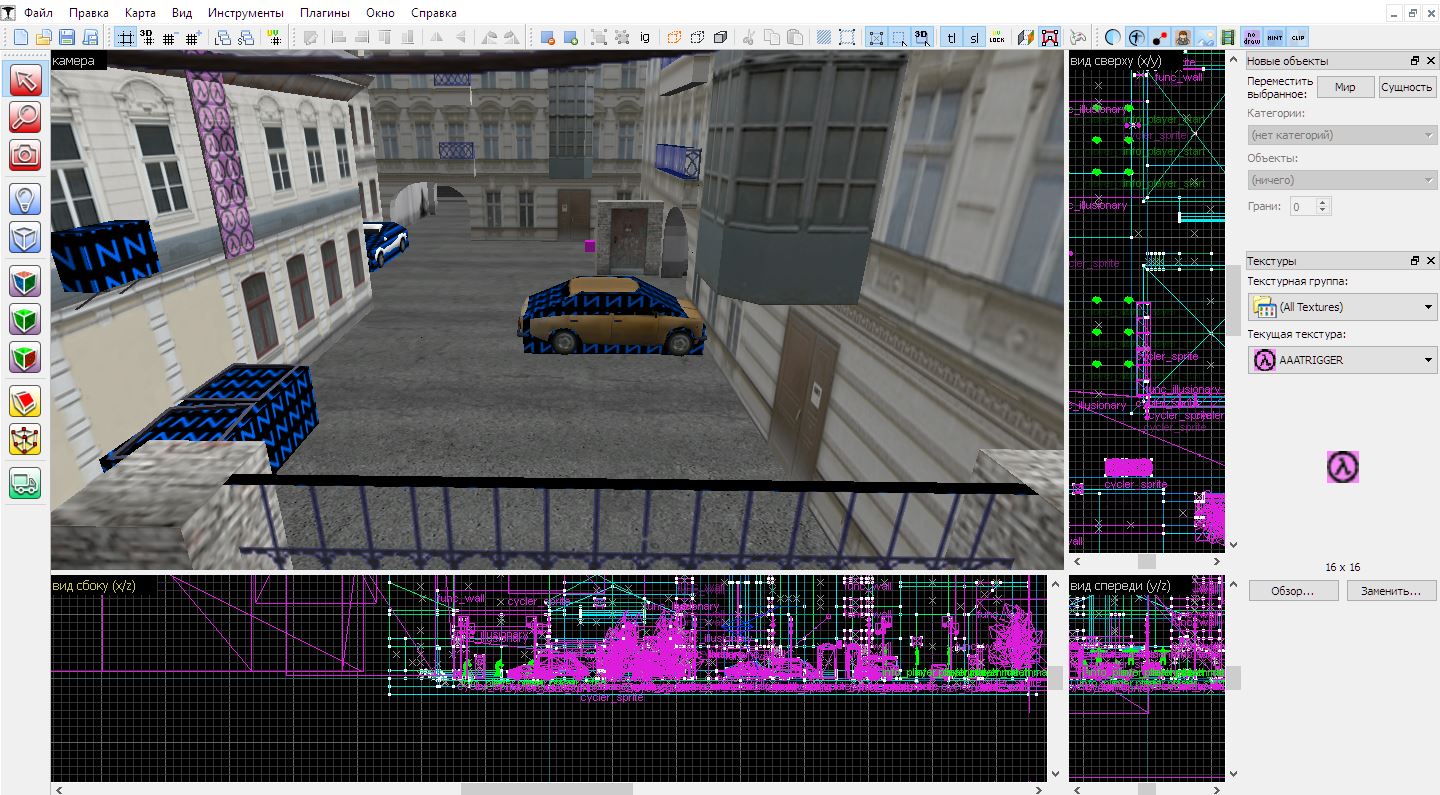Image resolution: width=1440 pixels, height=795 pixels.
Task: Open the Правка menu
Action: pyautogui.click(x=89, y=13)
